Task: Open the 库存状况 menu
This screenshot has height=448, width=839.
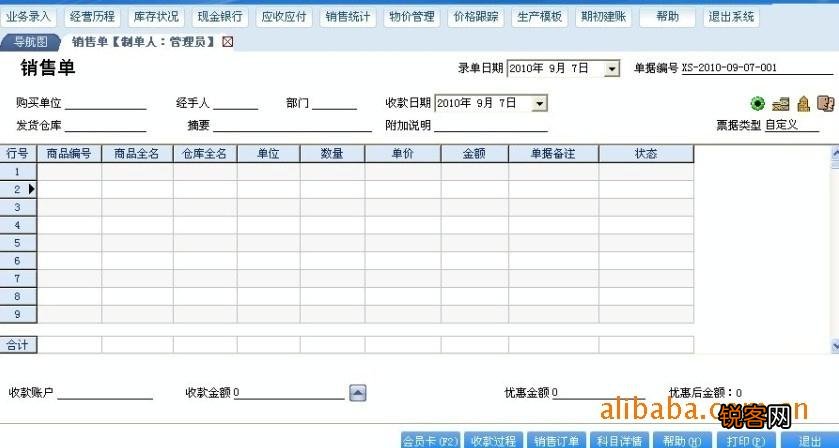Action: coord(156,17)
